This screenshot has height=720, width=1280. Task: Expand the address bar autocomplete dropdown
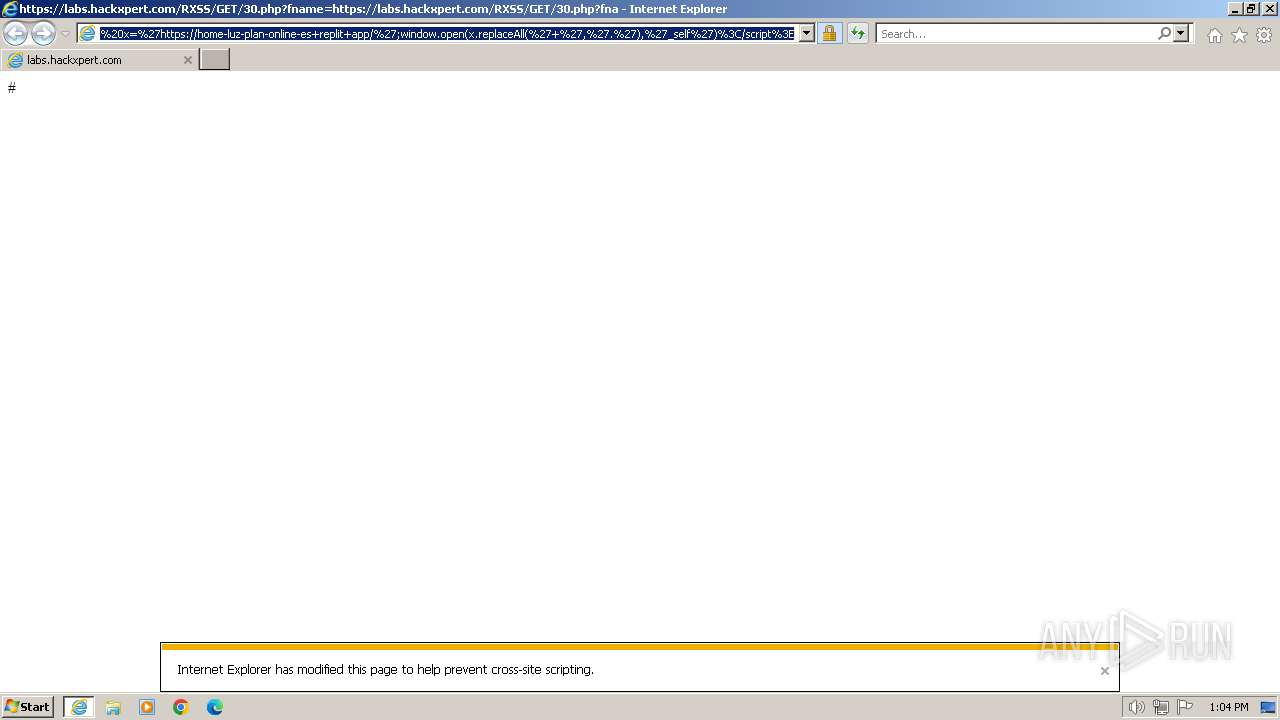(807, 34)
